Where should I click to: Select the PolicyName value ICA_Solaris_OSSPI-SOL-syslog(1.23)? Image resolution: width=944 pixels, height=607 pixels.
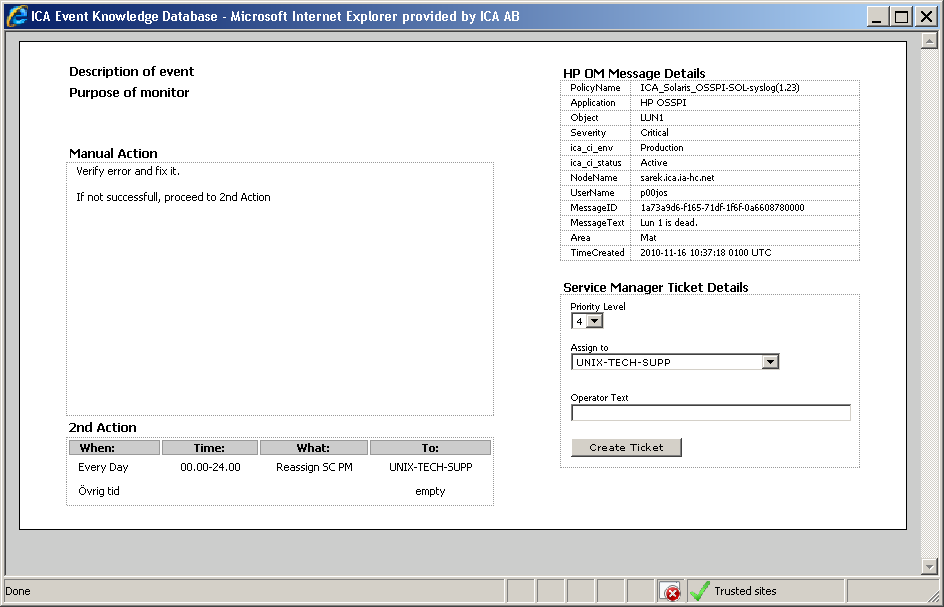click(719, 87)
